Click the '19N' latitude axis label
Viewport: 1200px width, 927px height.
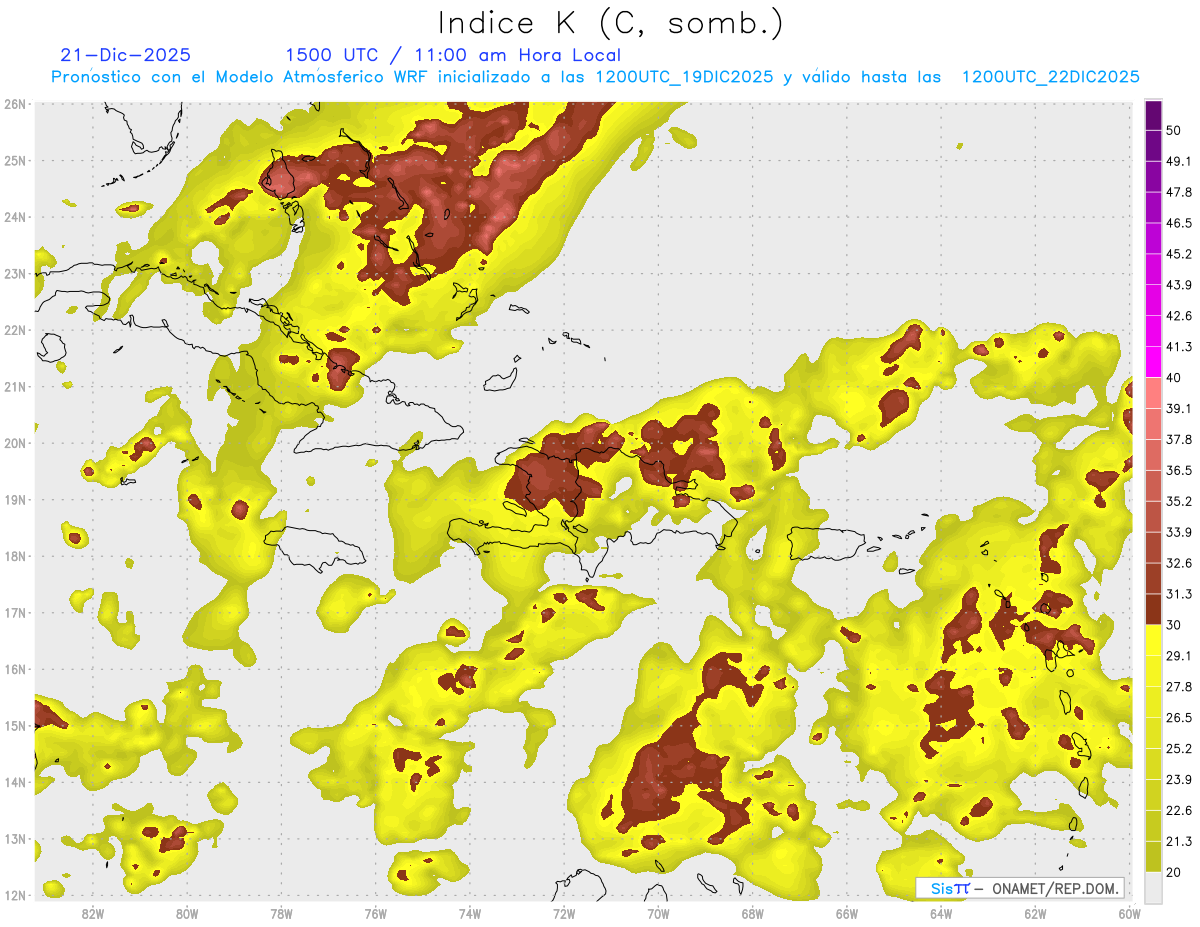[15, 499]
